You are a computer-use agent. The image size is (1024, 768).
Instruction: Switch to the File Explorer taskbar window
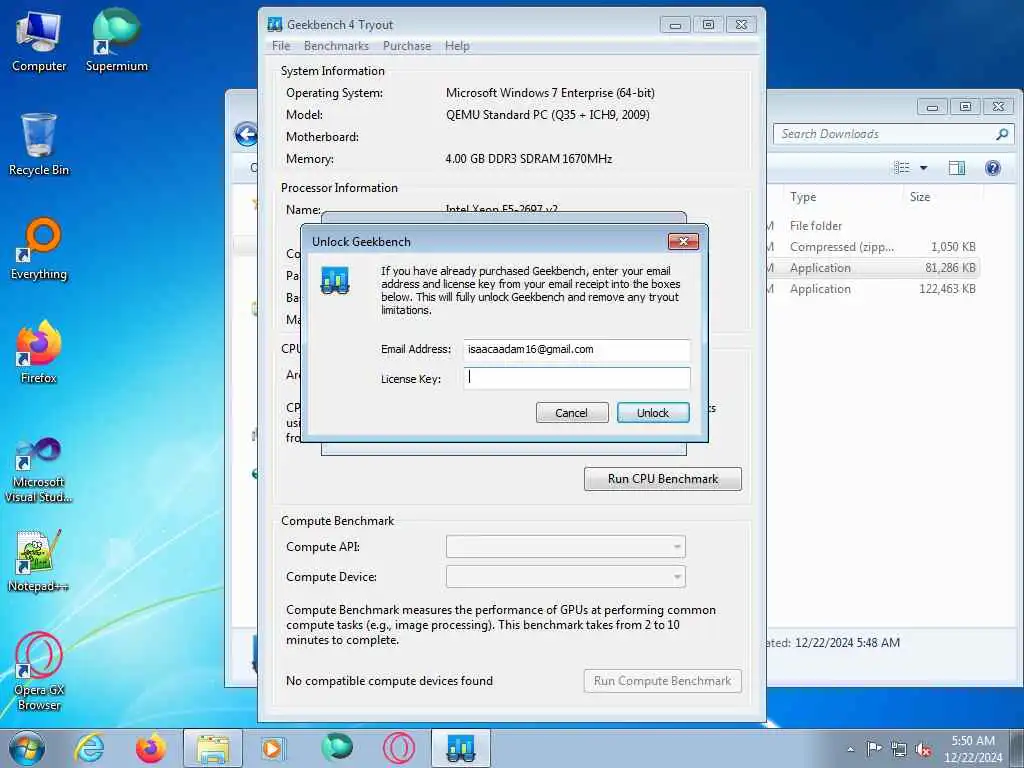coord(213,748)
